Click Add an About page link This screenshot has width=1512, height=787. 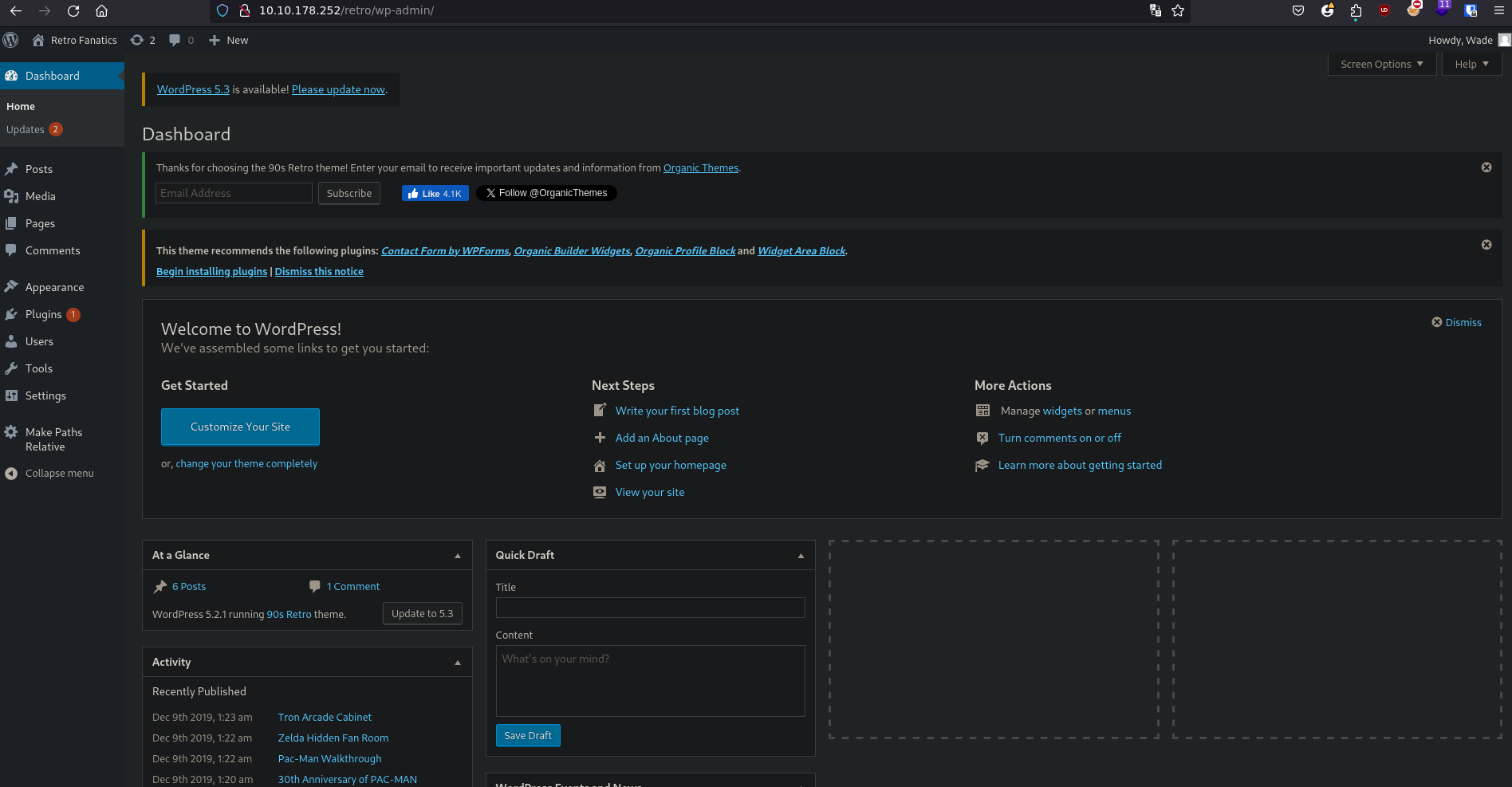[x=662, y=438]
